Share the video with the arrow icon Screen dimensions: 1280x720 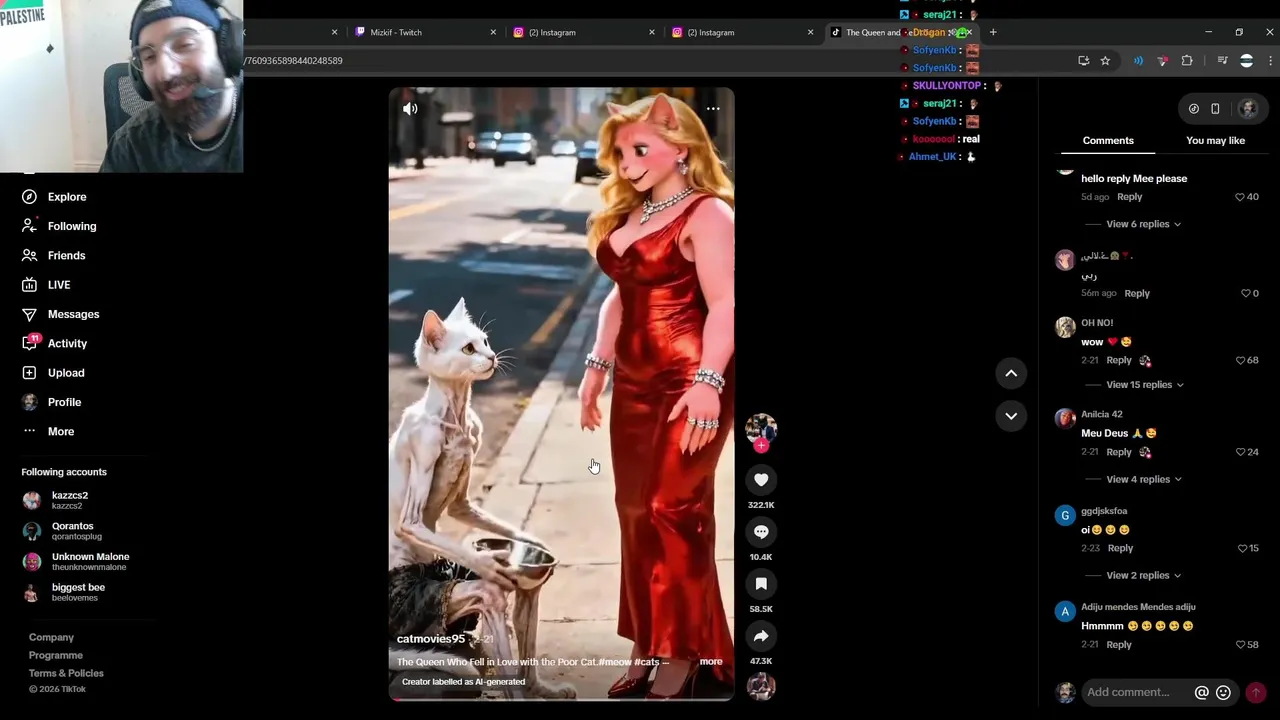point(761,636)
